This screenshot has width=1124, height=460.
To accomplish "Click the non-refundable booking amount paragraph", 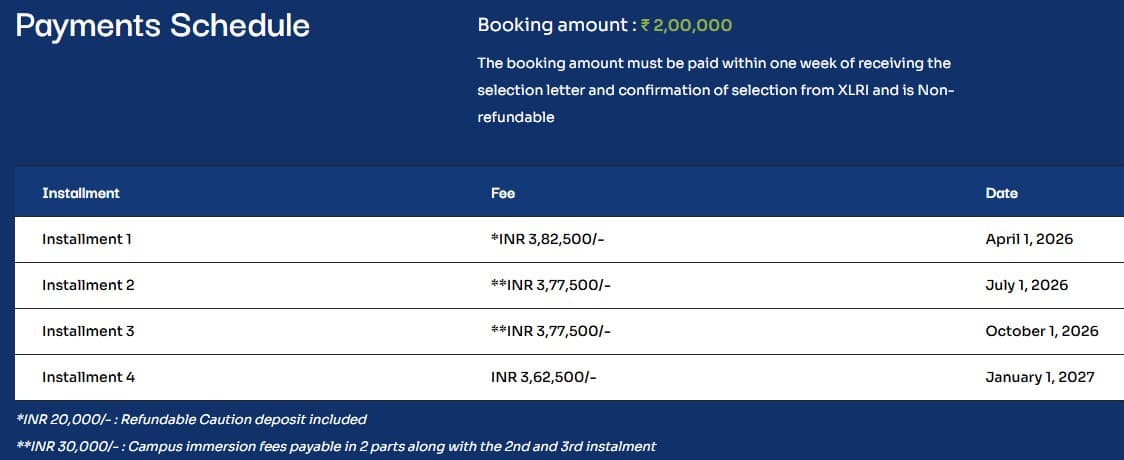I will pos(716,90).
